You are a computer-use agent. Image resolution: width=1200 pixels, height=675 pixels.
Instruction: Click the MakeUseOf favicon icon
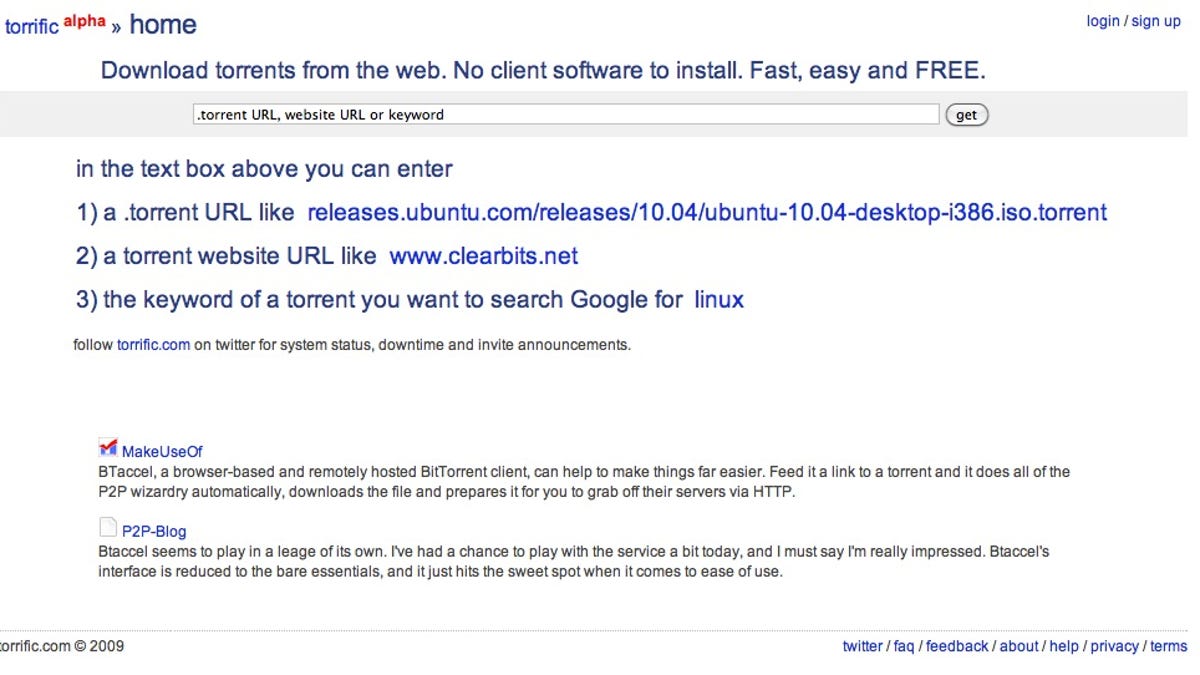(108, 447)
